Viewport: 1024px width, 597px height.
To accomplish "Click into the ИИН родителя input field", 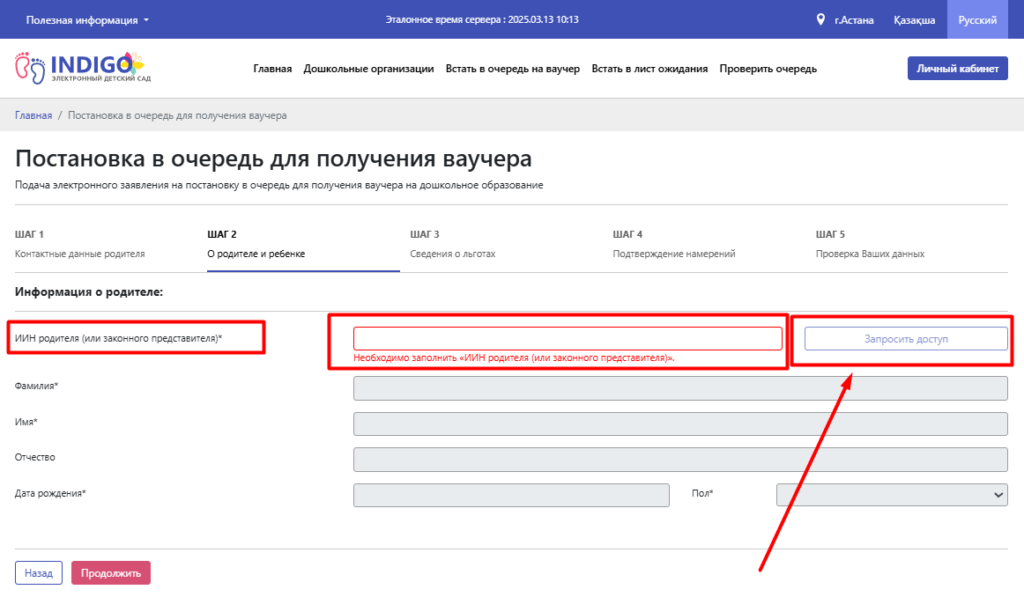I will [x=567, y=339].
